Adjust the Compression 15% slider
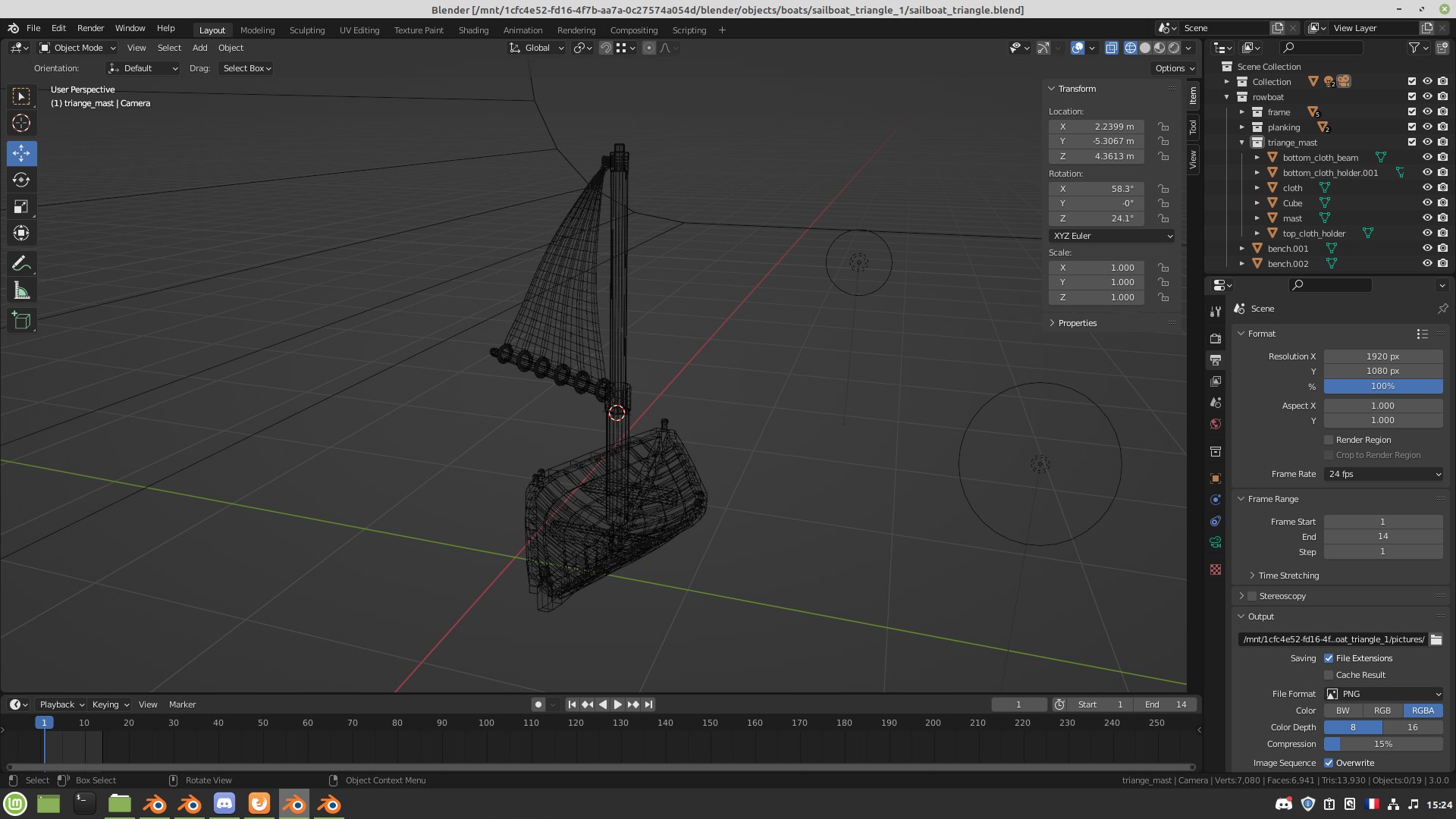This screenshot has height=819, width=1456. coord(1383,744)
